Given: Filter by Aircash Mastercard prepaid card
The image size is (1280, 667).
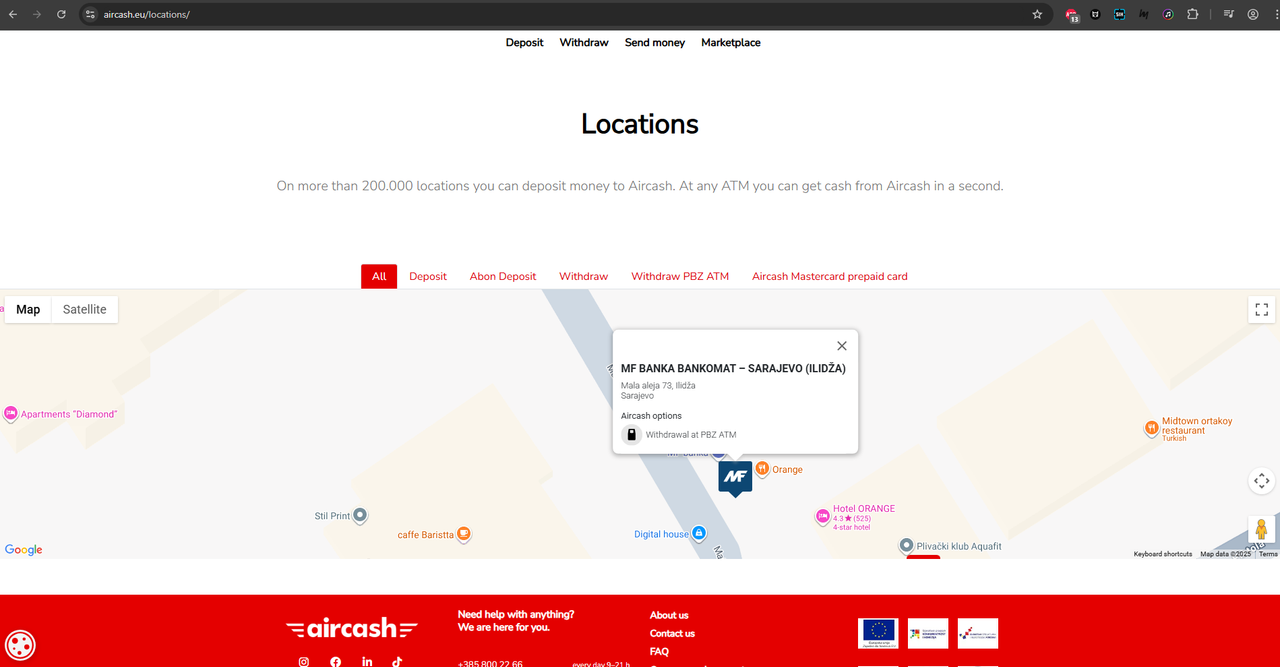Looking at the screenshot, I should tap(830, 276).
